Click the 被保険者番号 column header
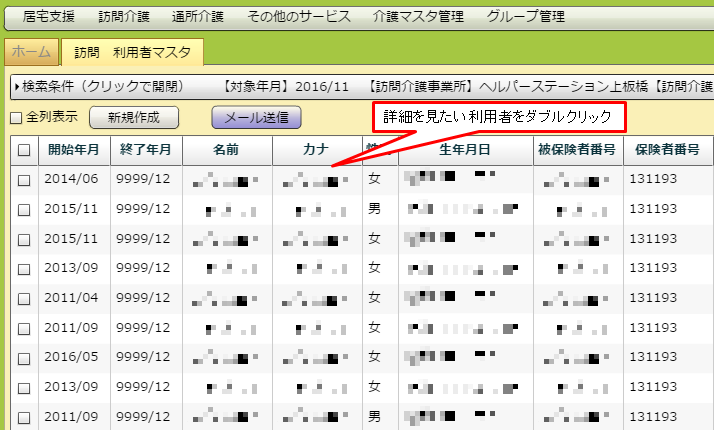The height and width of the screenshot is (430, 714). pyautogui.click(x=575, y=150)
